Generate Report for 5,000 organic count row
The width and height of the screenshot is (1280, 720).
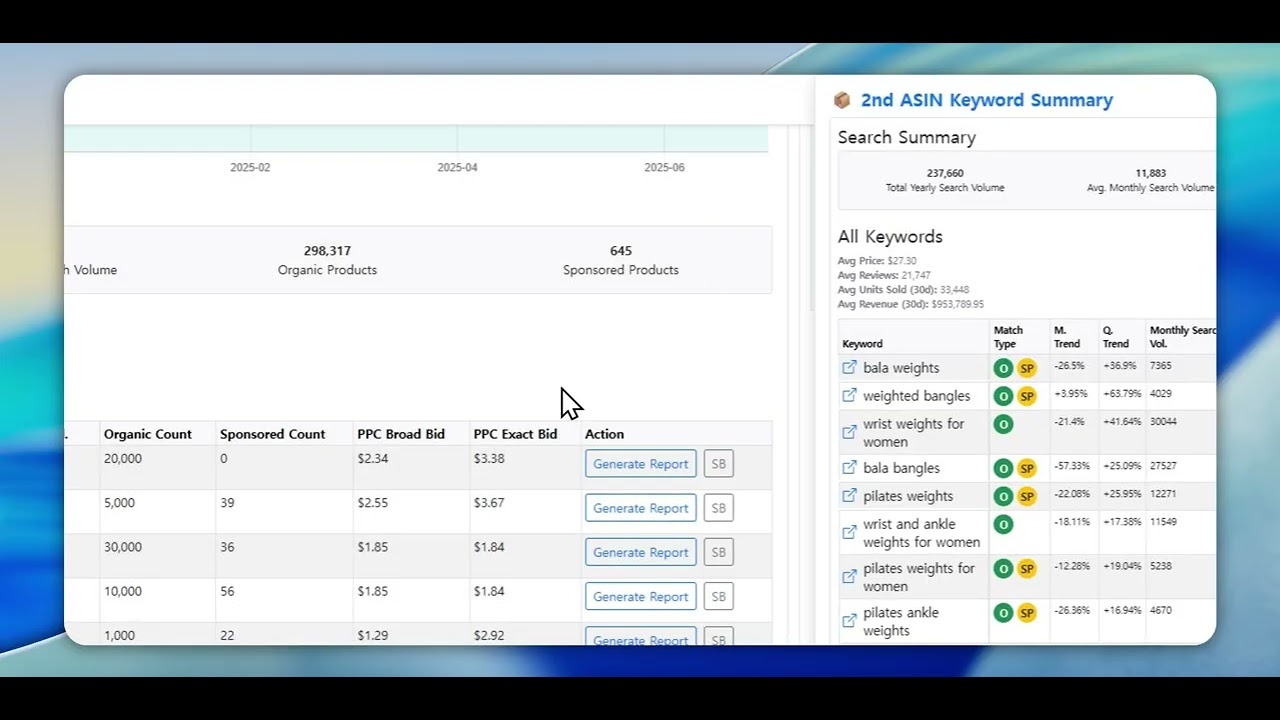641,508
